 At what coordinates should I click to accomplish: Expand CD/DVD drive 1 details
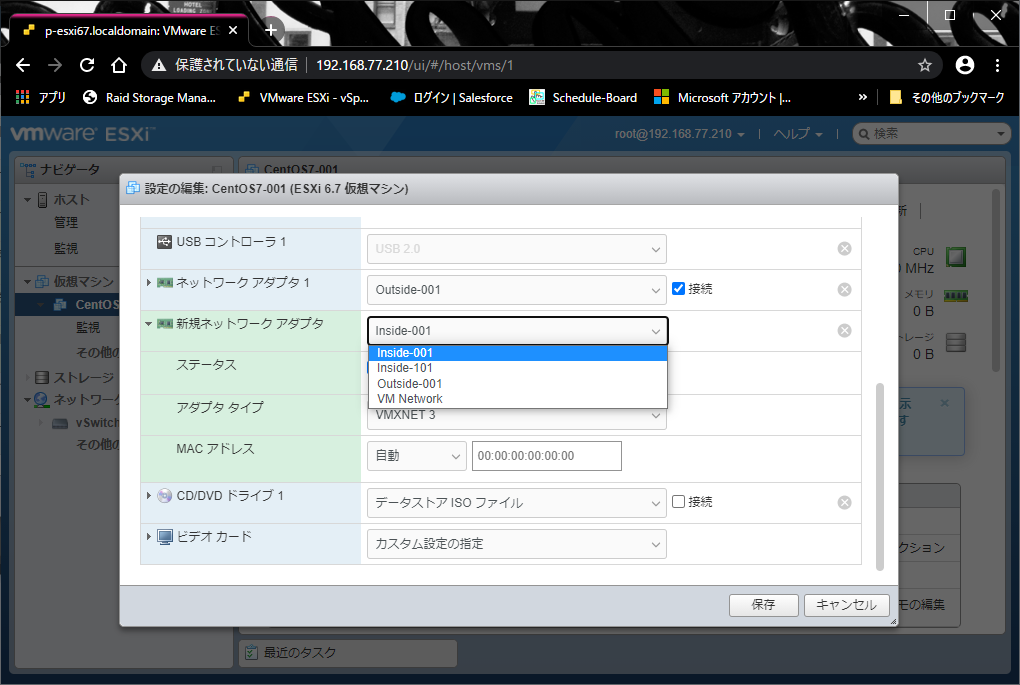point(148,496)
